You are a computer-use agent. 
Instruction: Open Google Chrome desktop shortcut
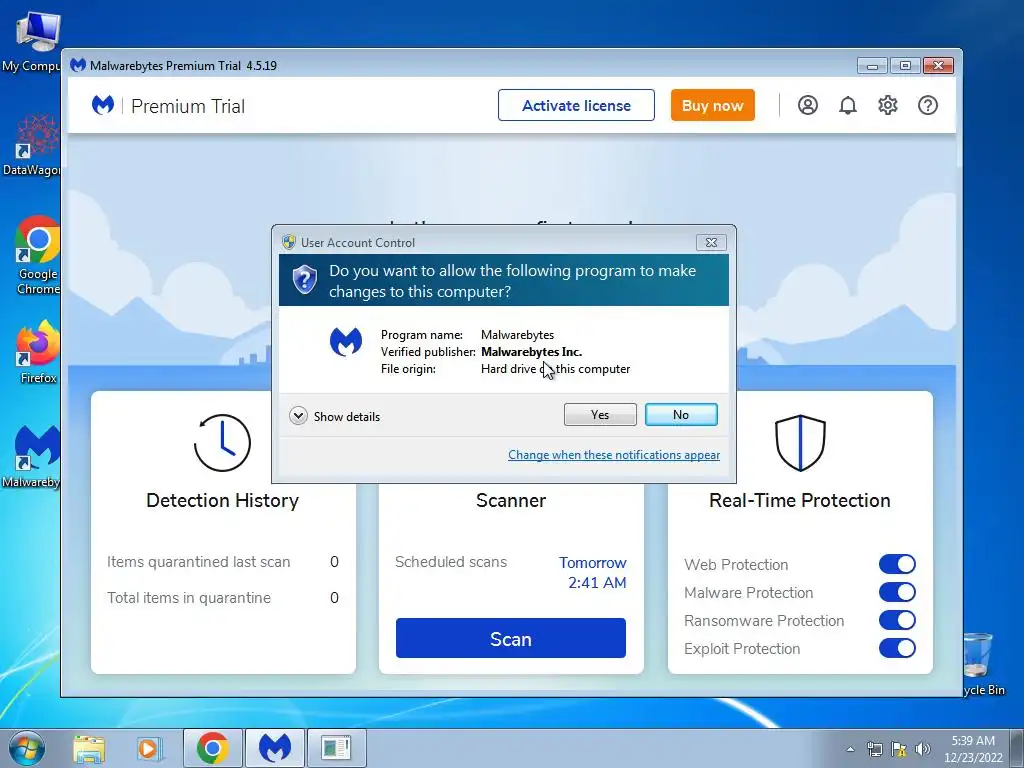[37, 255]
